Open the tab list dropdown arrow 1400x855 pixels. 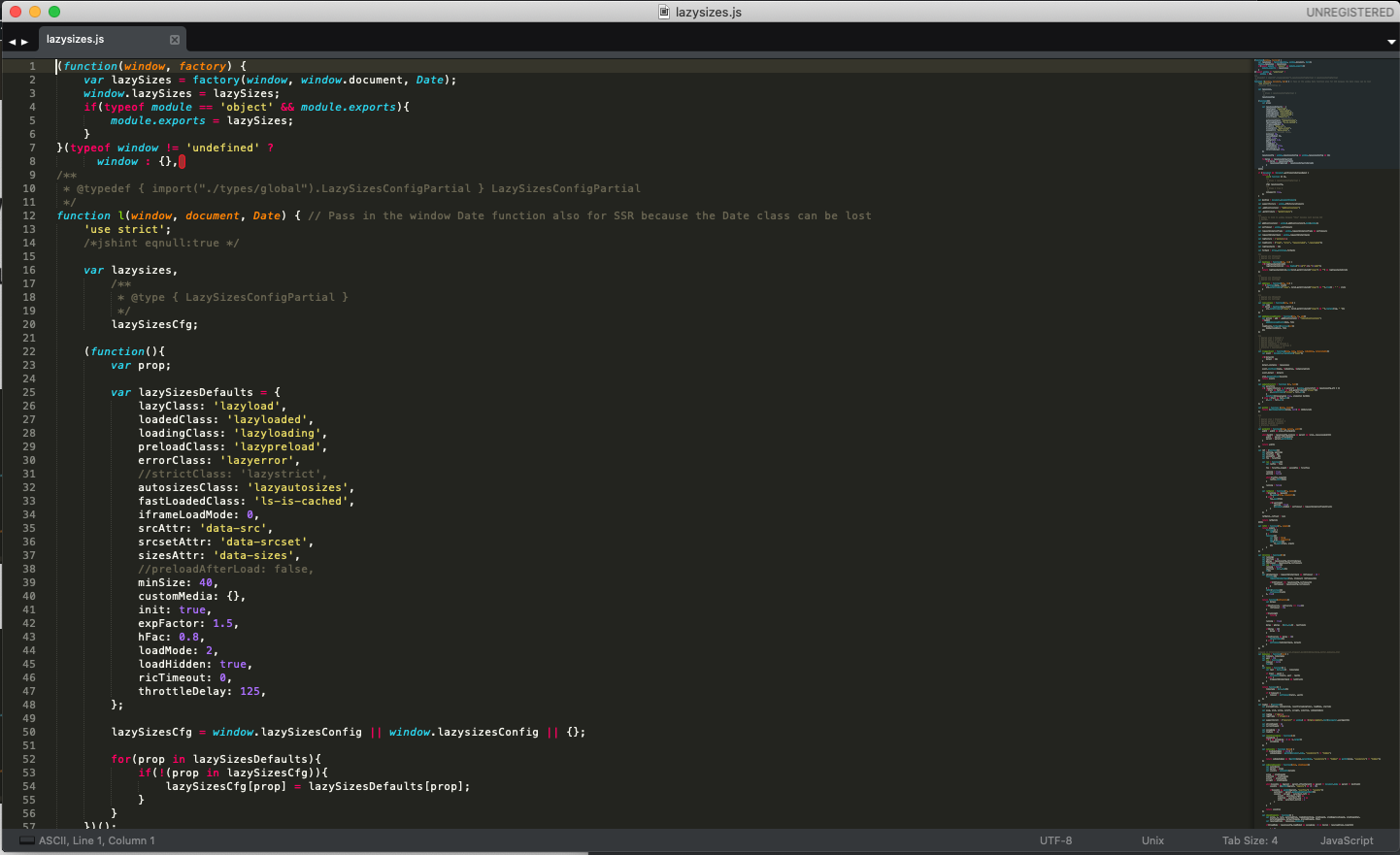(1390, 42)
